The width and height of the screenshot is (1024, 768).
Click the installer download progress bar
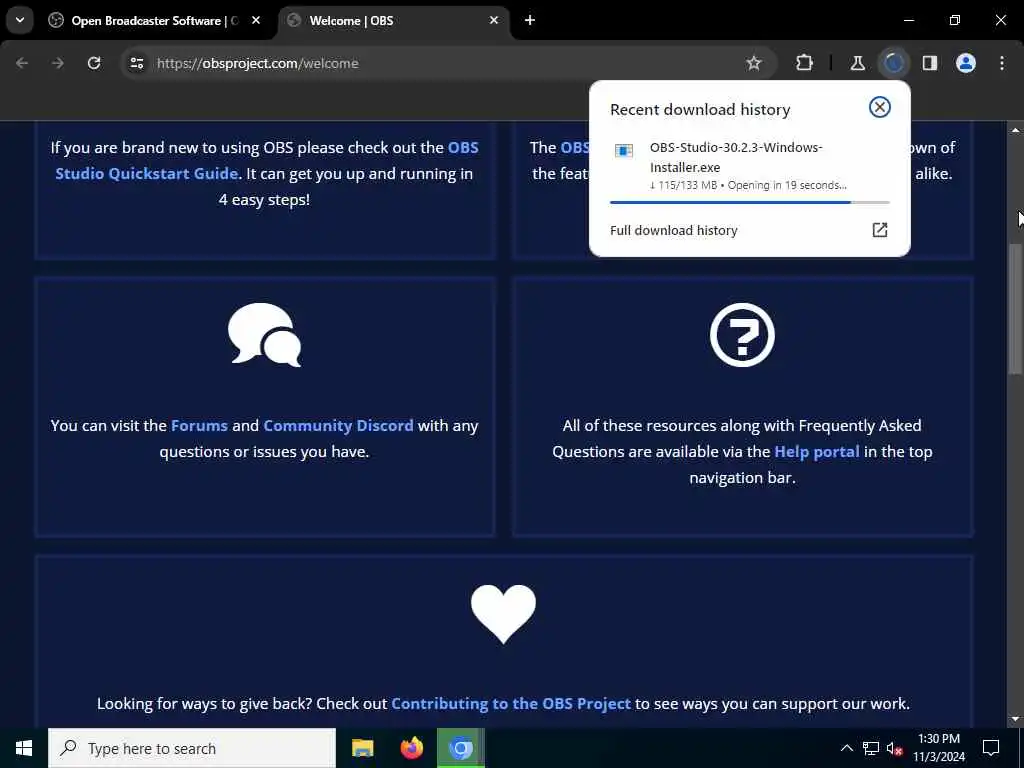[x=749, y=202]
